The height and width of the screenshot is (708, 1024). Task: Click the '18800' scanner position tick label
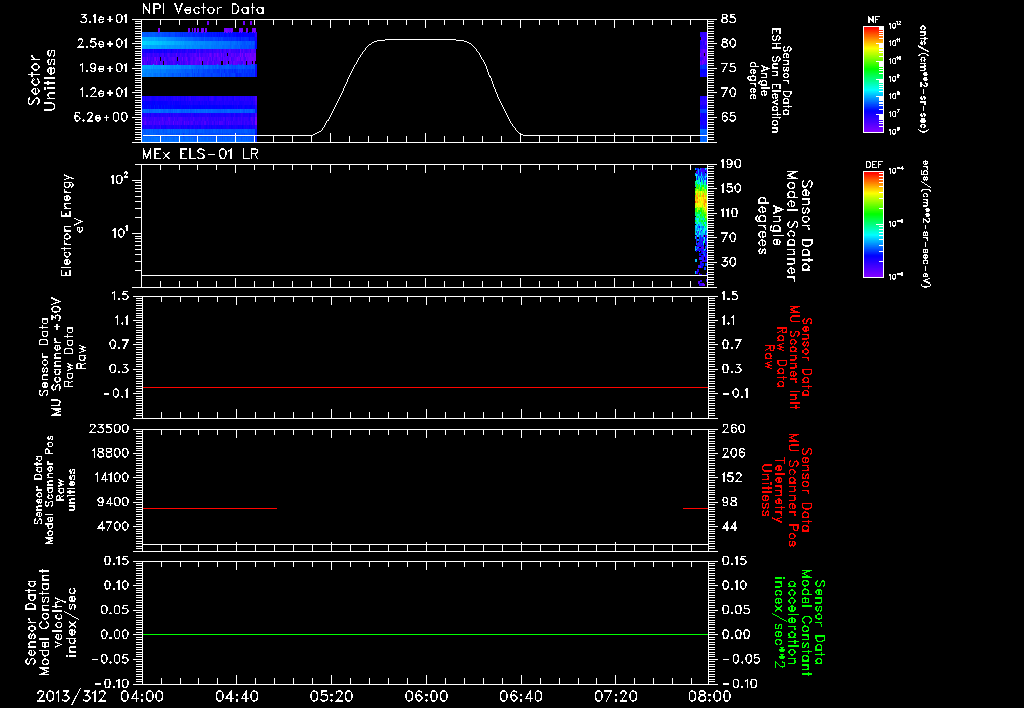(x=108, y=453)
